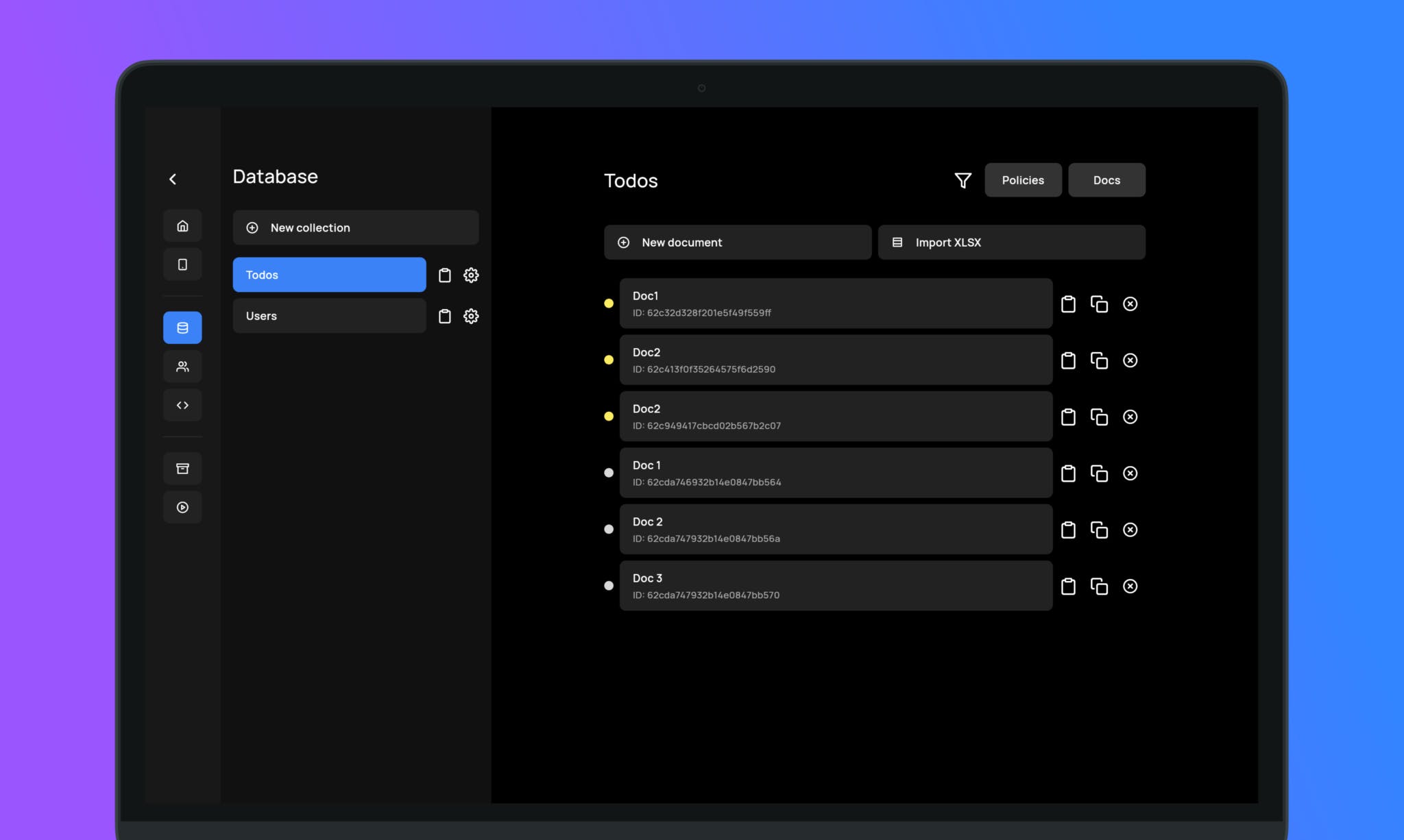The image size is (1404, 840).
Task: Select the Users collection
Action: 329,316
